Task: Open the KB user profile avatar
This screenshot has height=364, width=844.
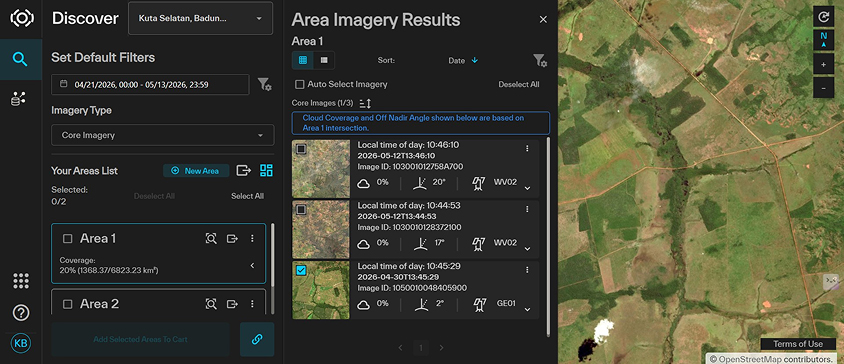Action: pyautogui.click(x=21, y=344)
